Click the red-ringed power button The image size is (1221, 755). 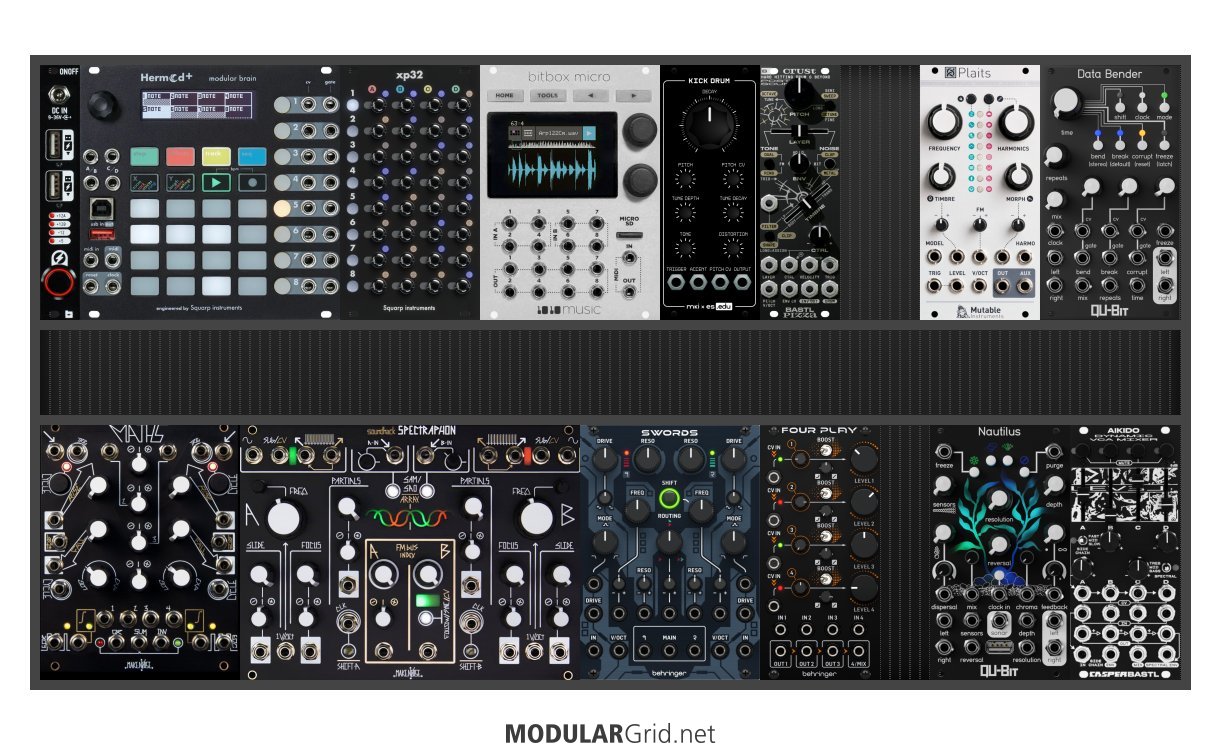(59, 282)
